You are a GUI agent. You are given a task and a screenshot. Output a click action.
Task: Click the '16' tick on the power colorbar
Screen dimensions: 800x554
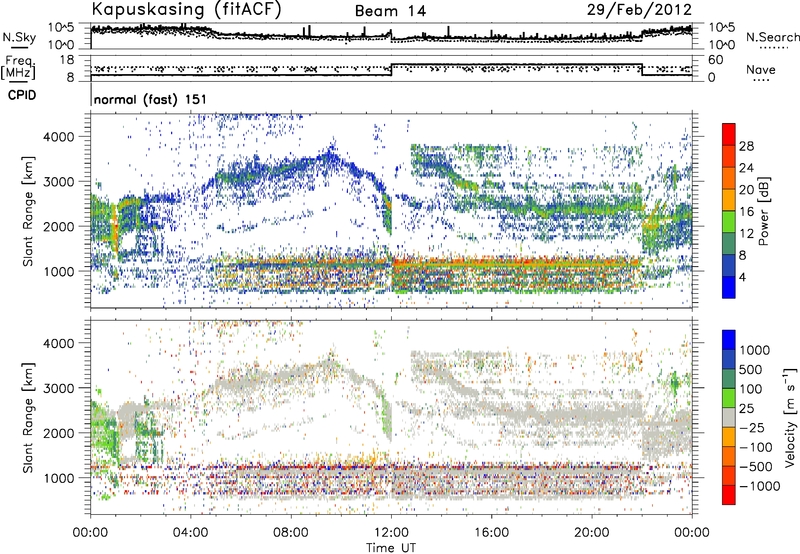(x=746, y=212)
